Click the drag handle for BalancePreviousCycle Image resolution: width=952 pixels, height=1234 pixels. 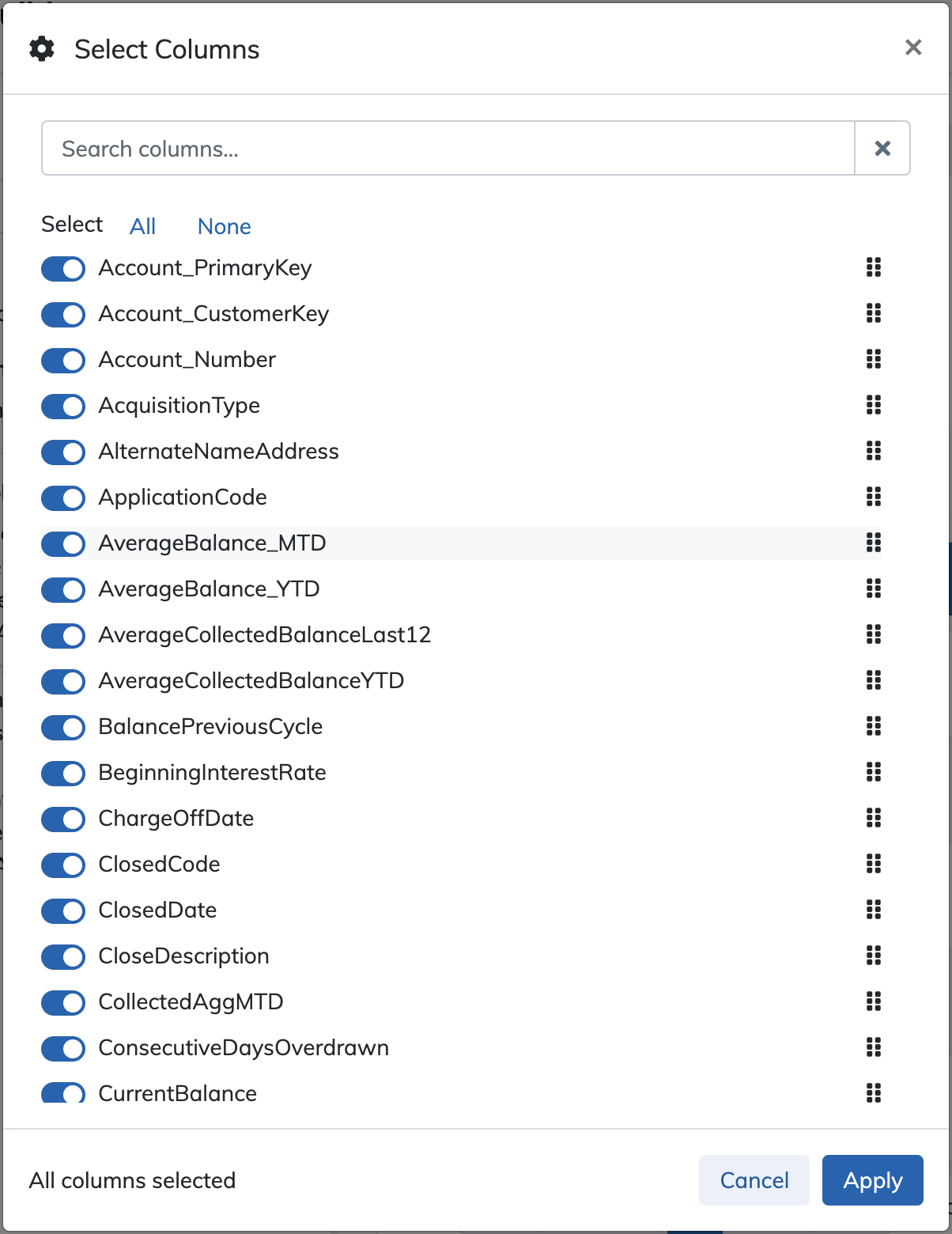(873, 727)
